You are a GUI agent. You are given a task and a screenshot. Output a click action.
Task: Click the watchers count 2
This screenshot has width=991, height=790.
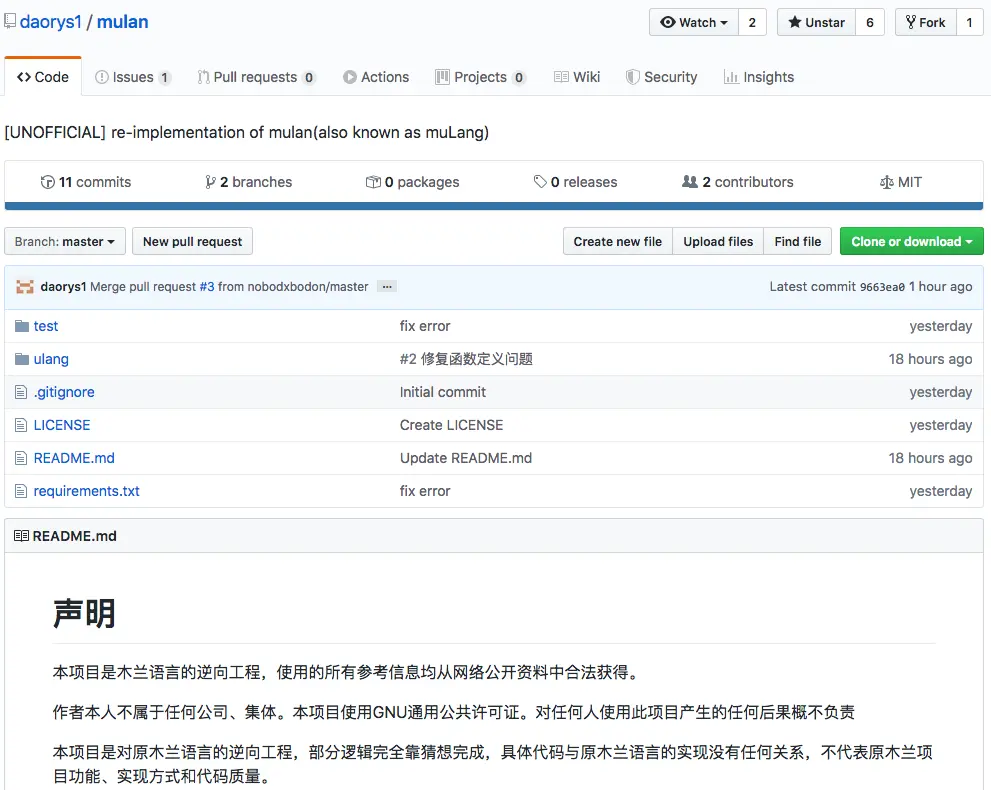pos(752,23)
